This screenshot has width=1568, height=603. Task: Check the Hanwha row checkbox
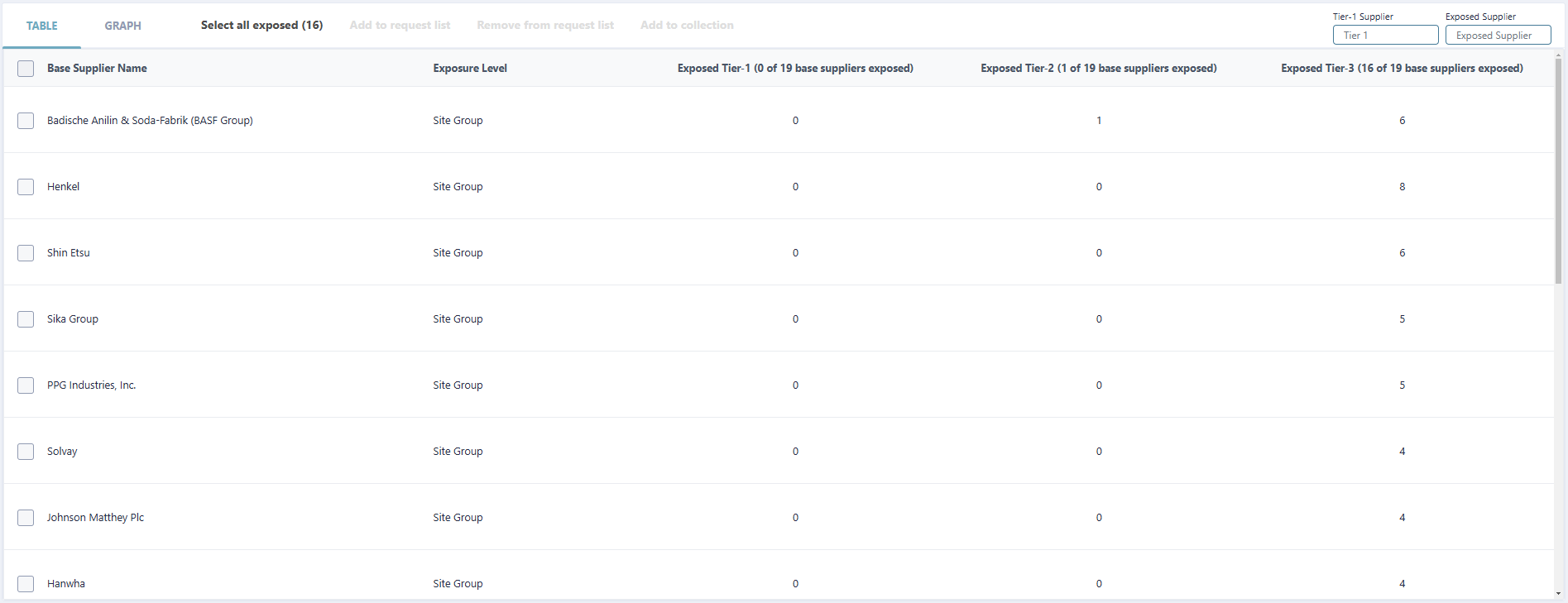tap(26, 584)
